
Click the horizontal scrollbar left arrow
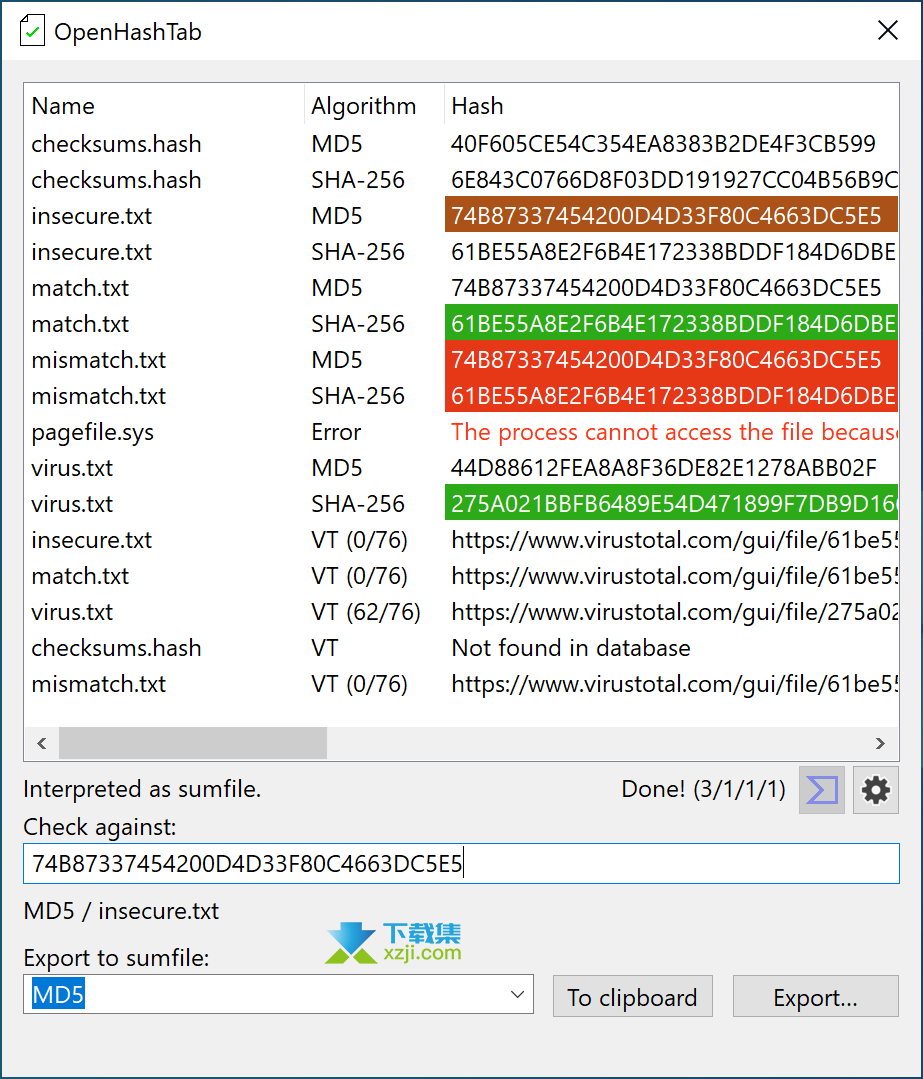[42, 743]
